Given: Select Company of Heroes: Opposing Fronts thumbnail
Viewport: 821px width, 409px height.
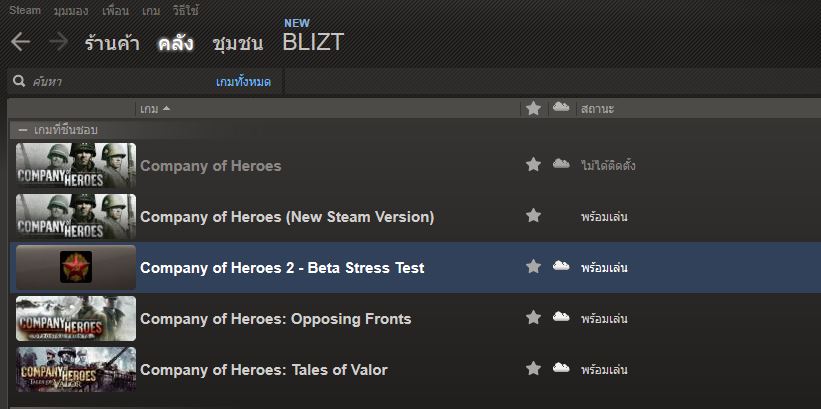Looking at the screenshot, I should 76,318.
